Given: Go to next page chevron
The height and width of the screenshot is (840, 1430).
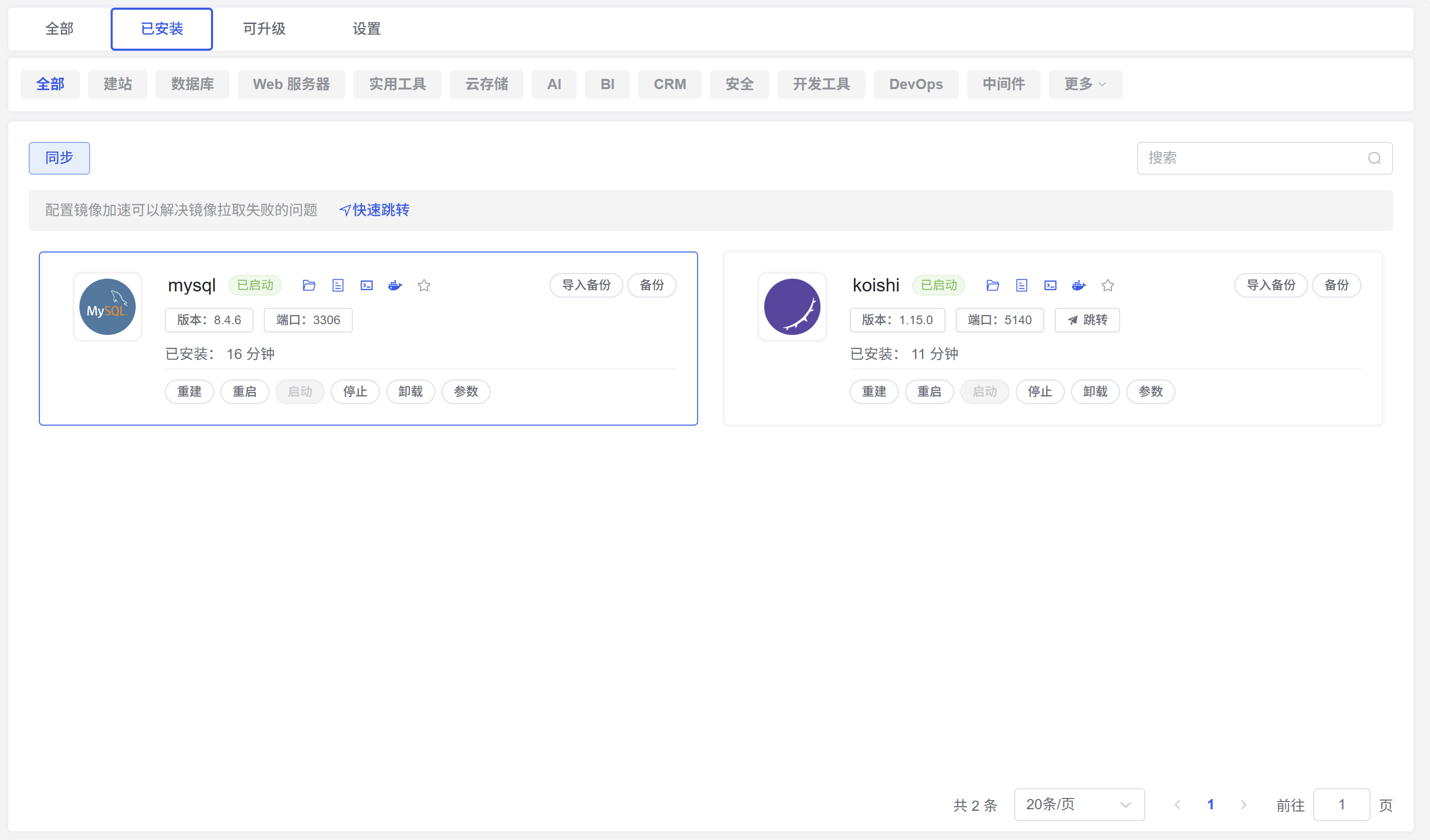Looking at the screenshot, I should (1243, 805).
